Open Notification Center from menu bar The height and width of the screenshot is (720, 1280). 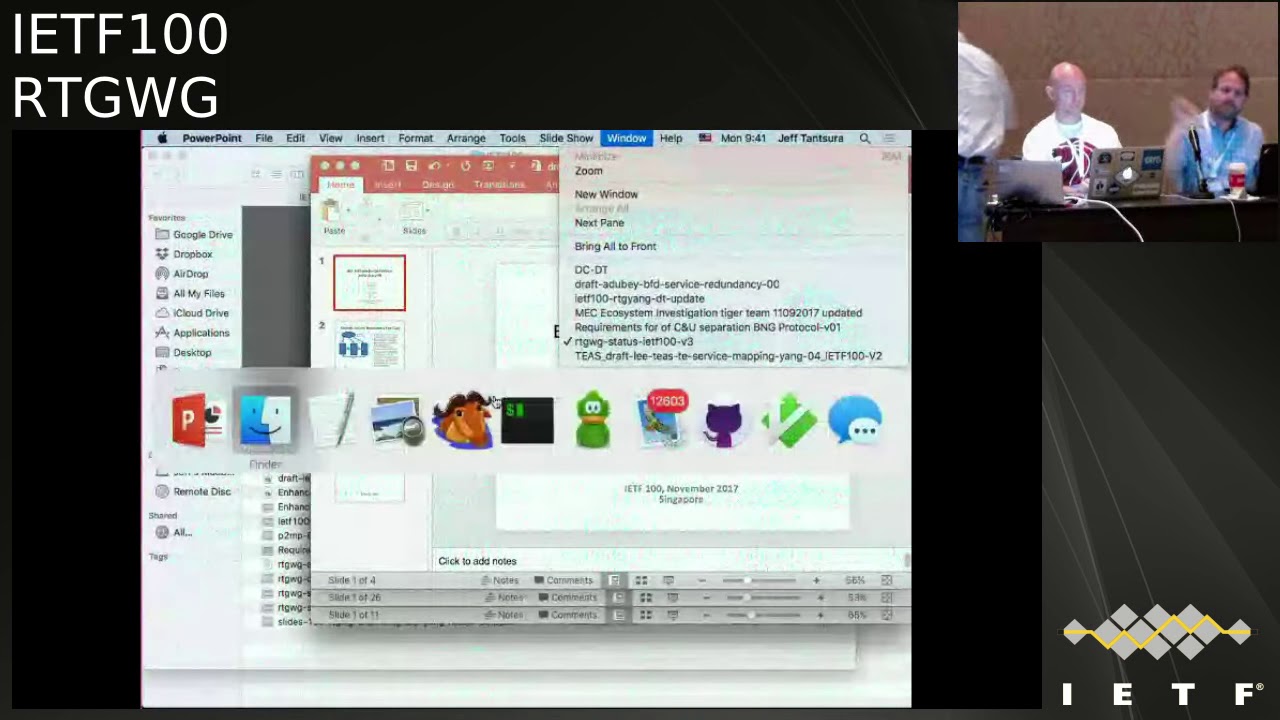click(889, 138)
